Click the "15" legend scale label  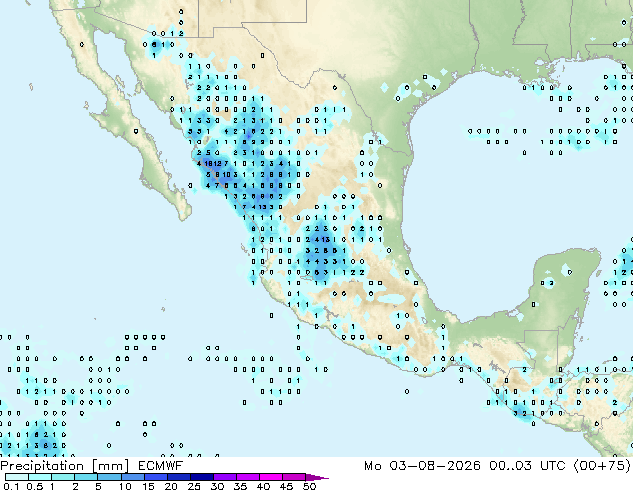[148, 486]
